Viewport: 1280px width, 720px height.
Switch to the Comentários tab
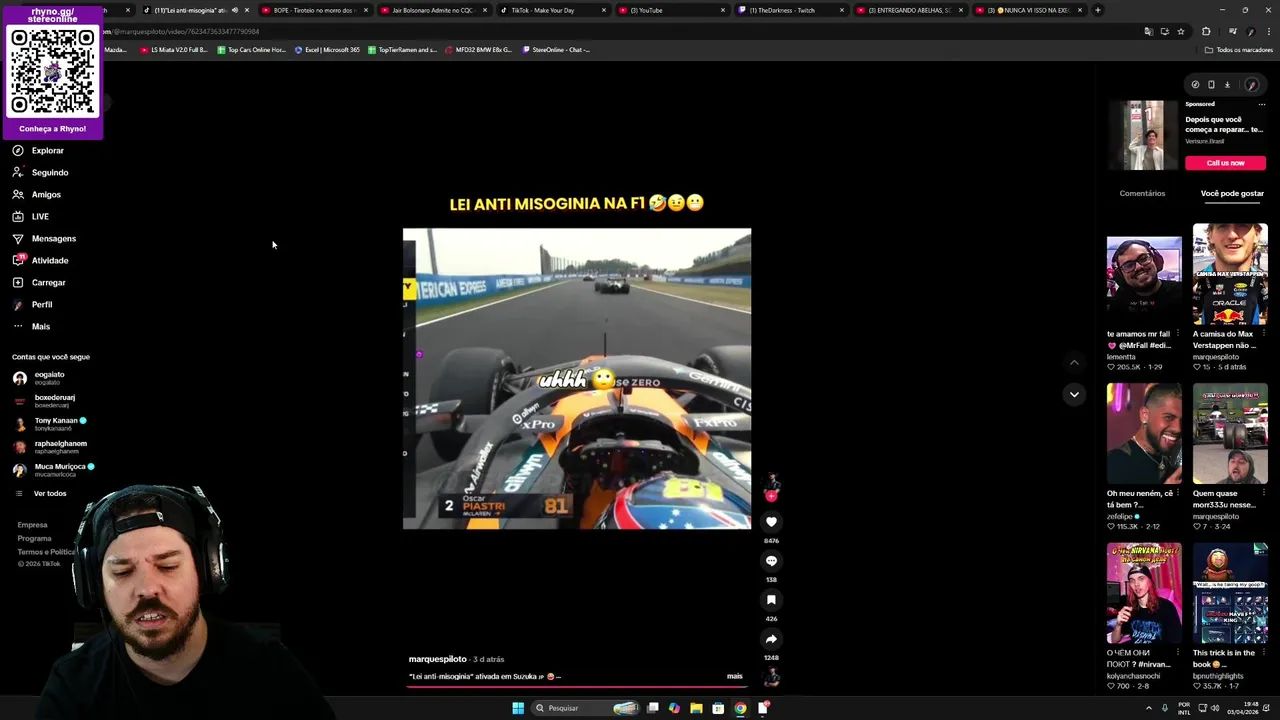[x=1142, y=193]
